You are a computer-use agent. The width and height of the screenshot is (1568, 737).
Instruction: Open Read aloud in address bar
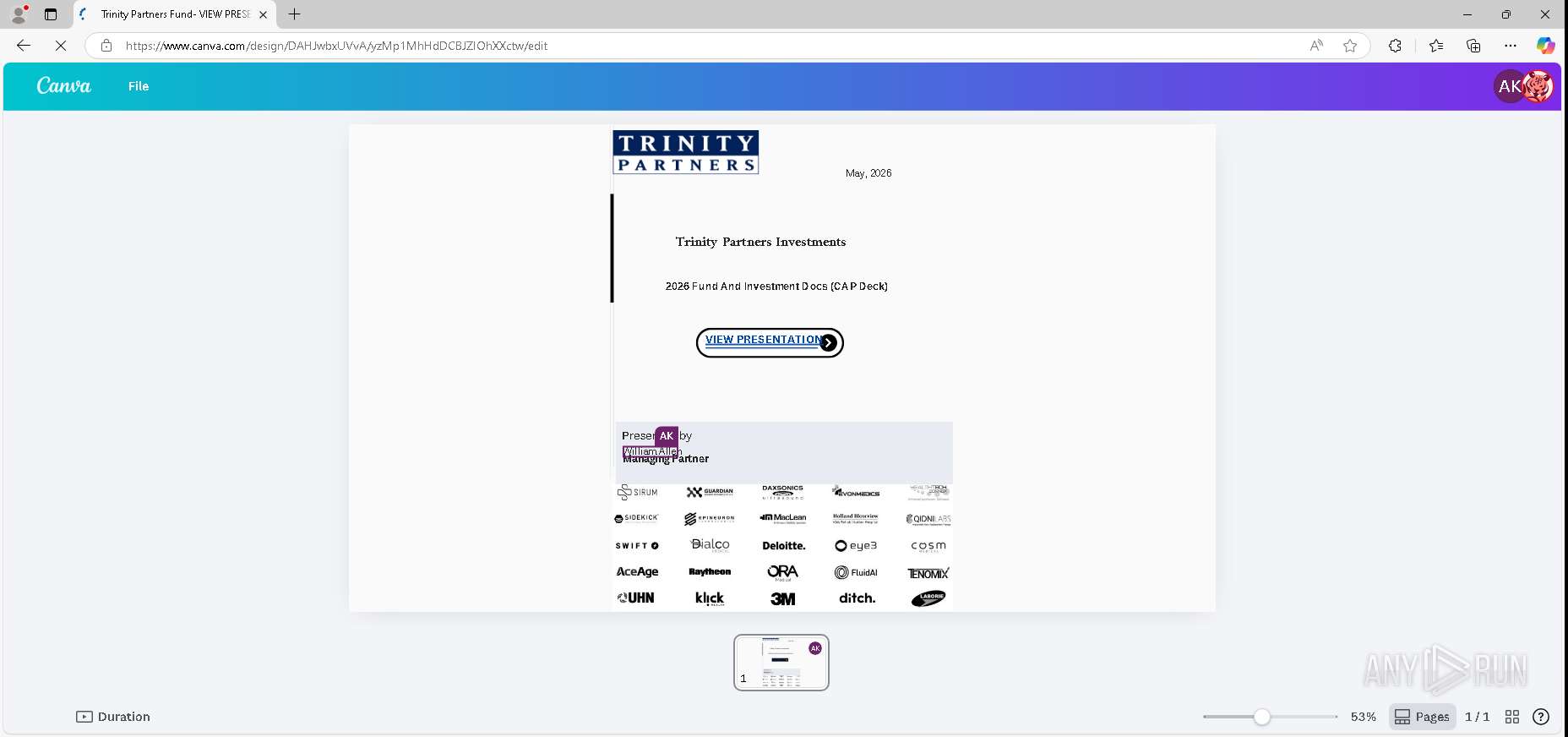click(x=1316, y=46)
